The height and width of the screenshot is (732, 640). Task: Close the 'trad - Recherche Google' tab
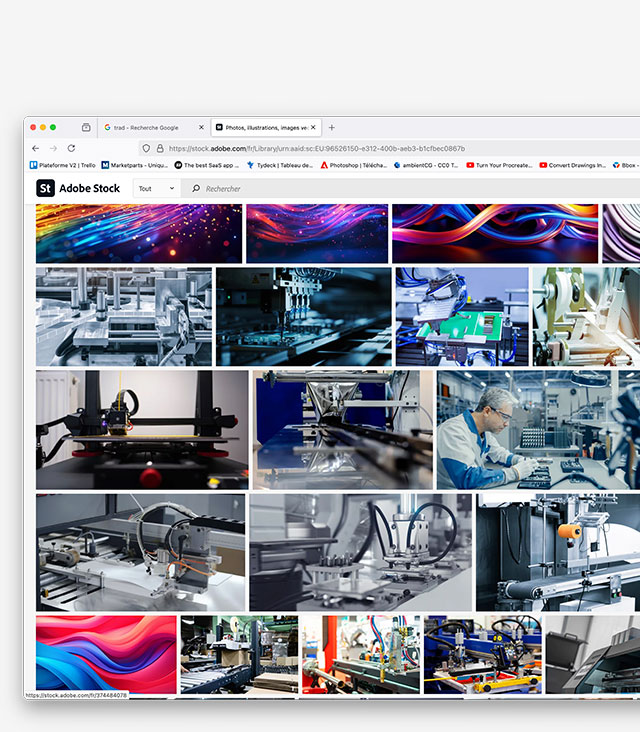coord(201,127)
